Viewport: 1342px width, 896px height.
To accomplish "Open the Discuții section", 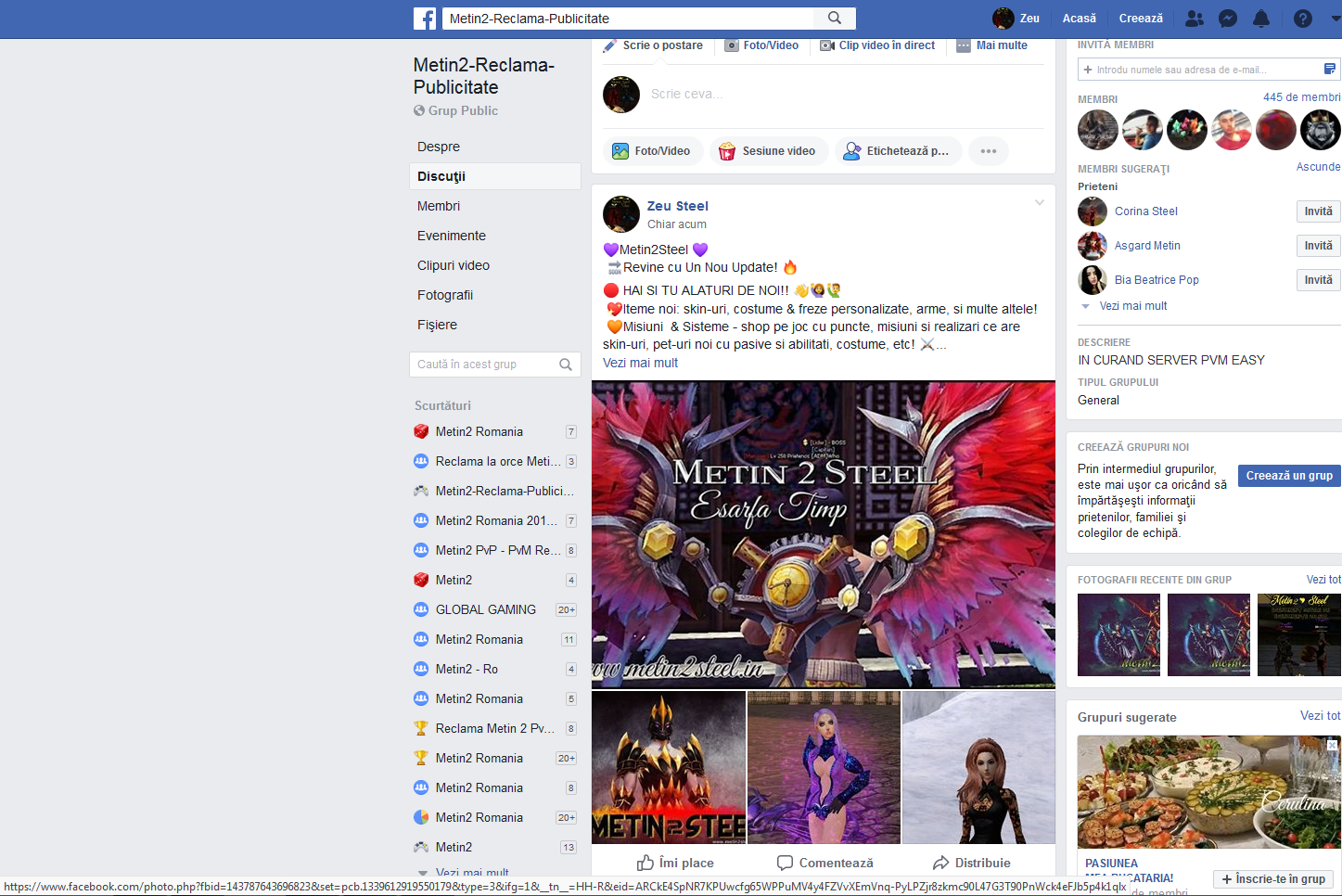I will tap(495, 176).
